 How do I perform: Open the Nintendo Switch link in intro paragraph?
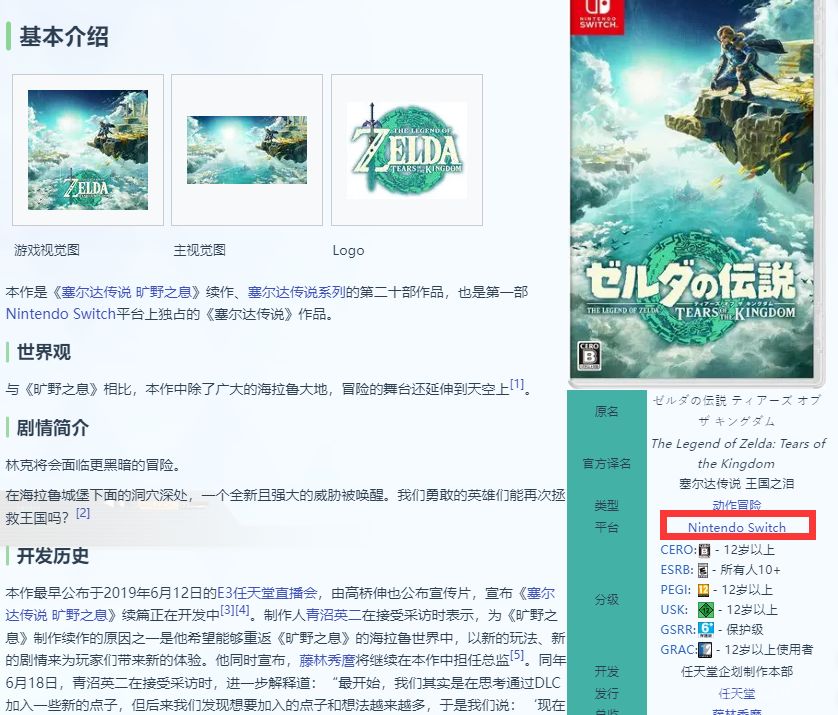[x=60, y=314]
